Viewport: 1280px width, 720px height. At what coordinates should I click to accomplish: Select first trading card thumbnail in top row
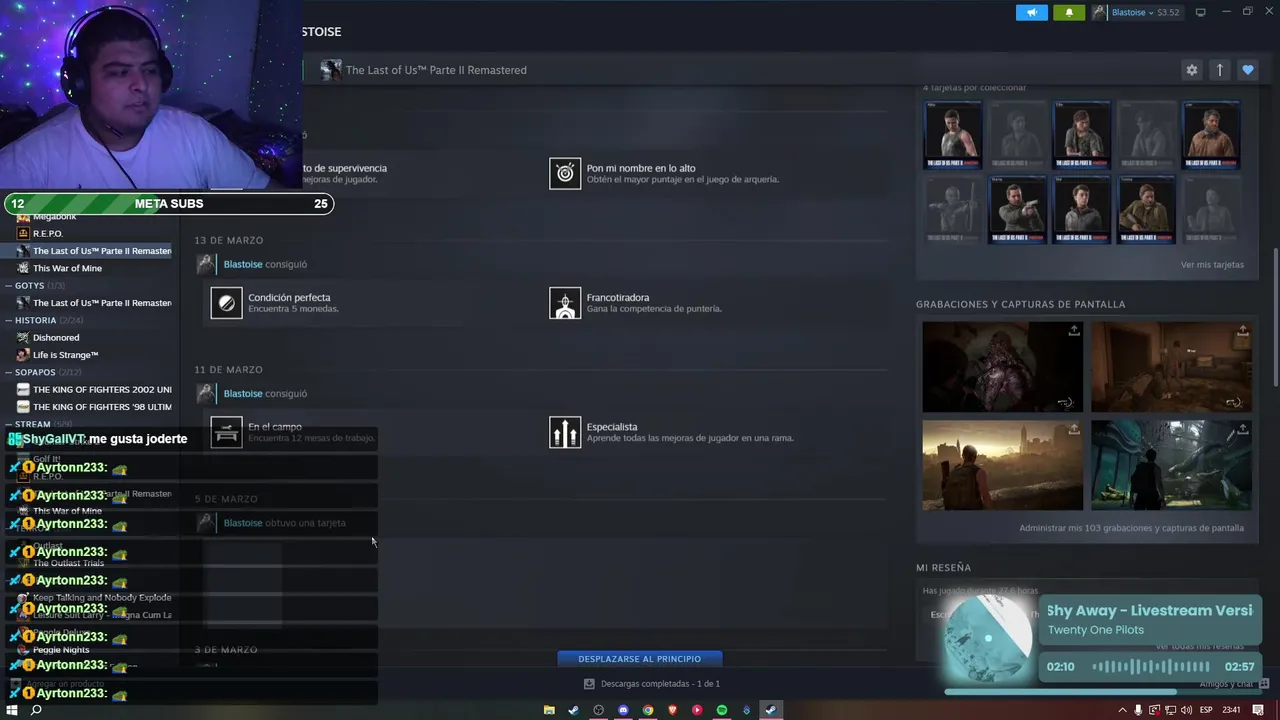pyautogui.click(x=952, y=135)
